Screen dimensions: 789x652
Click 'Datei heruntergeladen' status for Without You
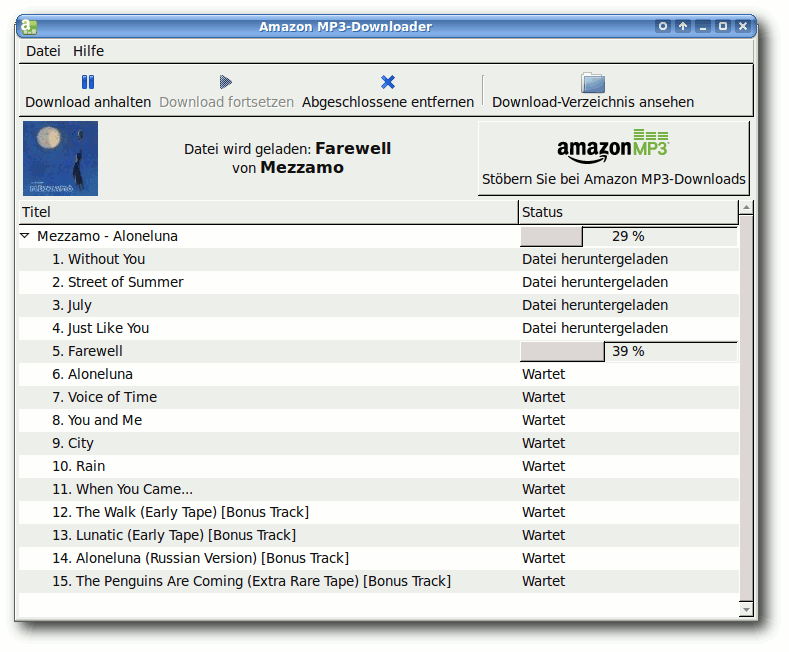595,259
